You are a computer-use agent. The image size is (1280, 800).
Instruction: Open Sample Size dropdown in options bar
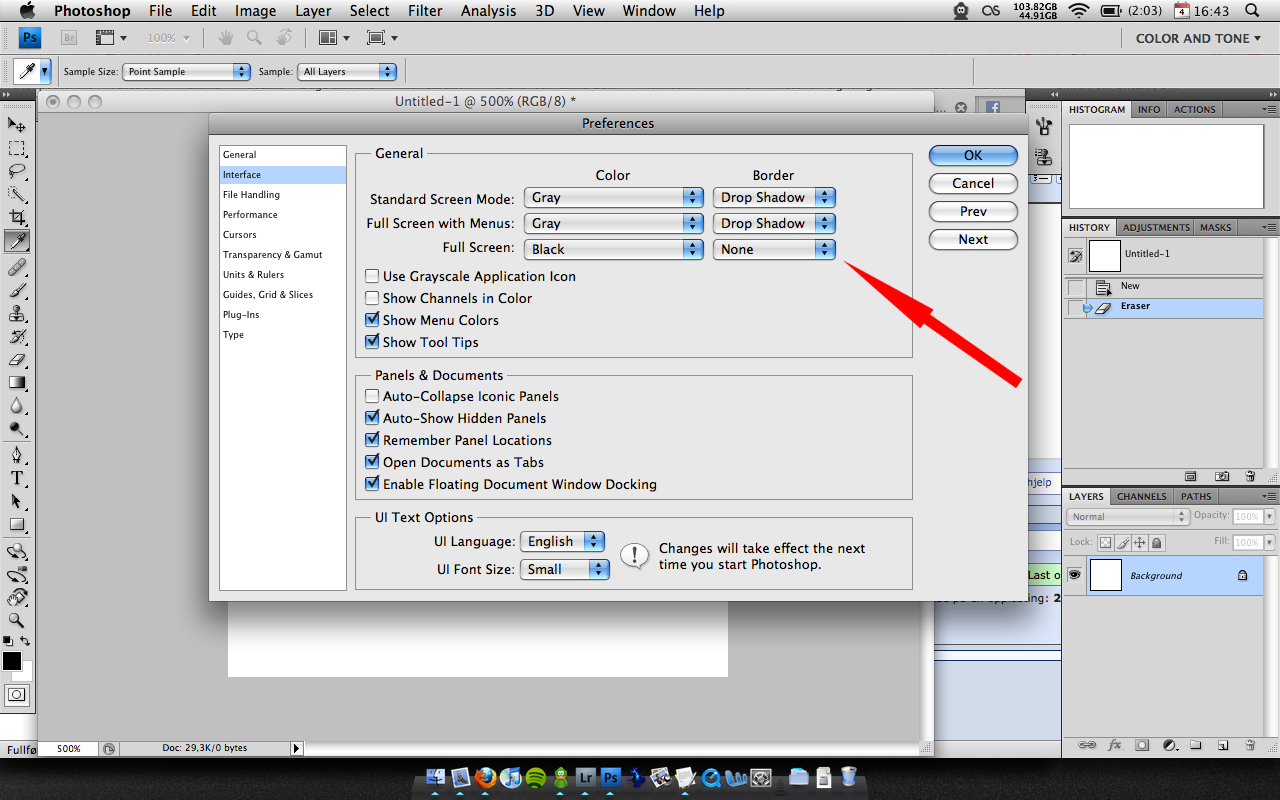(x=187, y=72)
